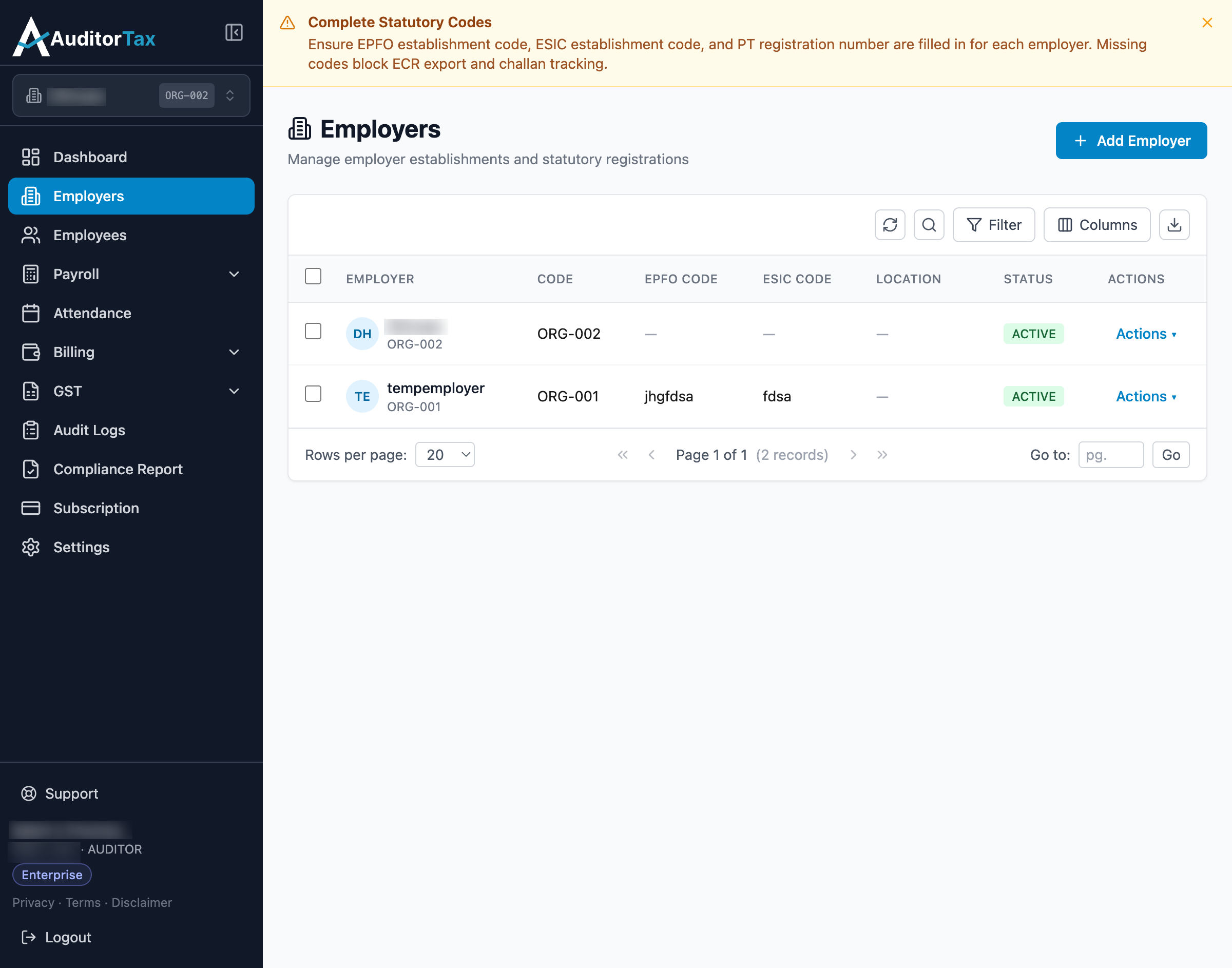Click the refresh table icon
The width and height of the screenshot is (1232, 968).
click(890, 225)
